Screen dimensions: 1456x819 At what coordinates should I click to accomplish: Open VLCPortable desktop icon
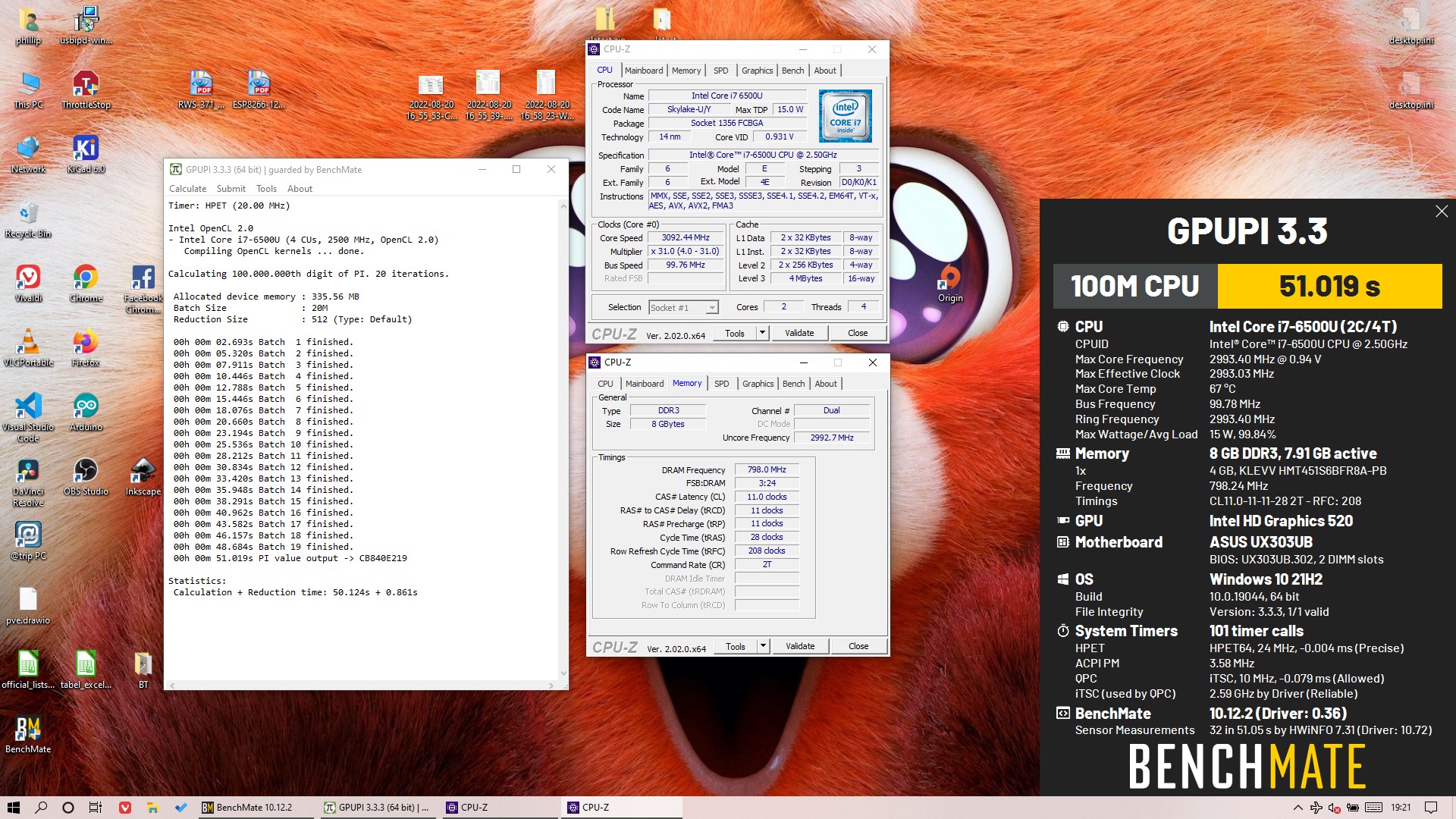[x=28, y=347]
